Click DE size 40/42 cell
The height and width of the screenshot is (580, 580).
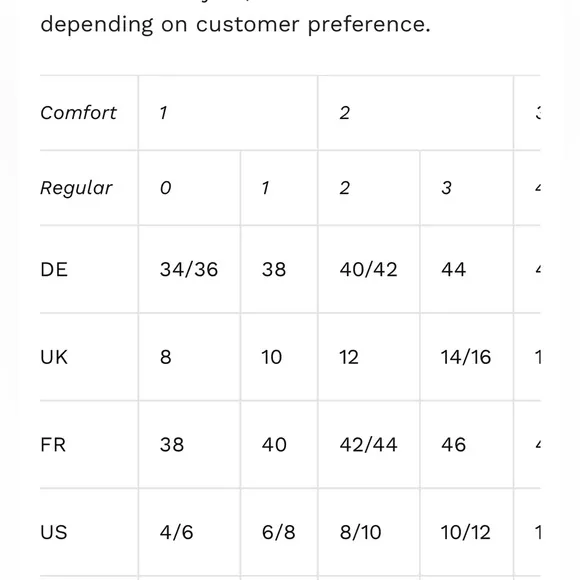[368, 269]
